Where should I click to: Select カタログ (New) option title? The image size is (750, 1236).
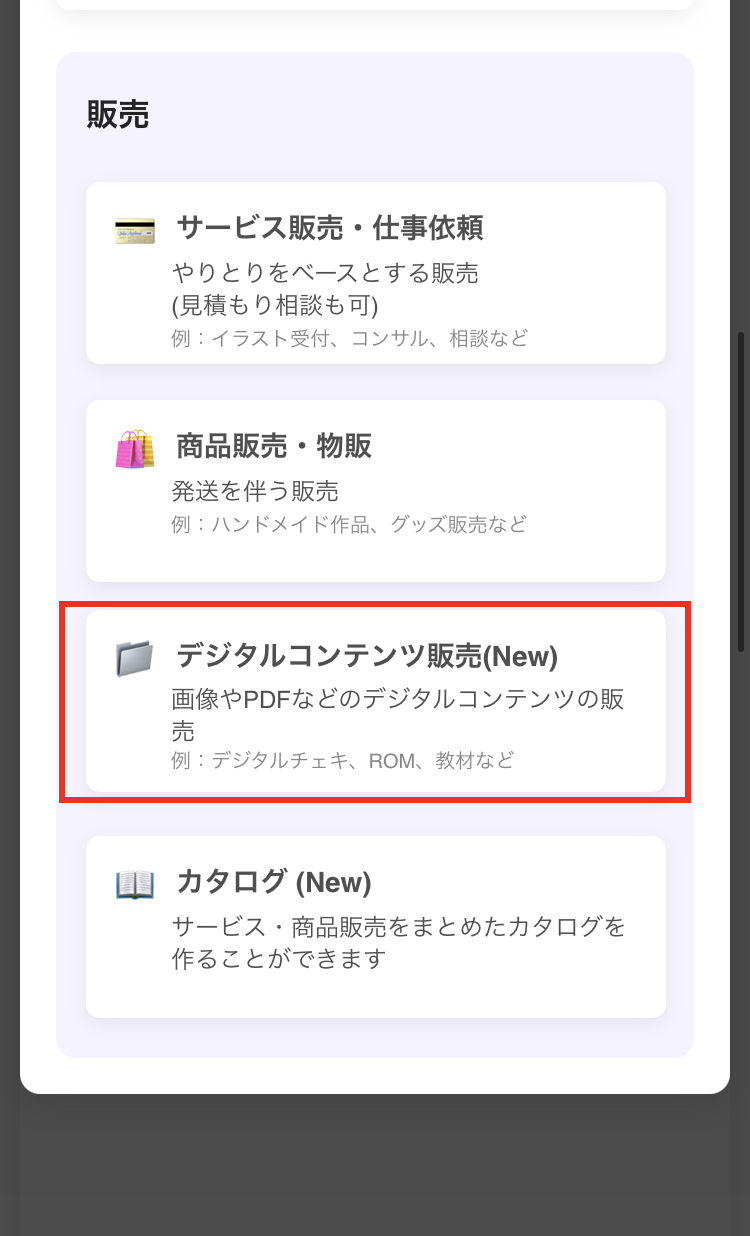(274, 882)
